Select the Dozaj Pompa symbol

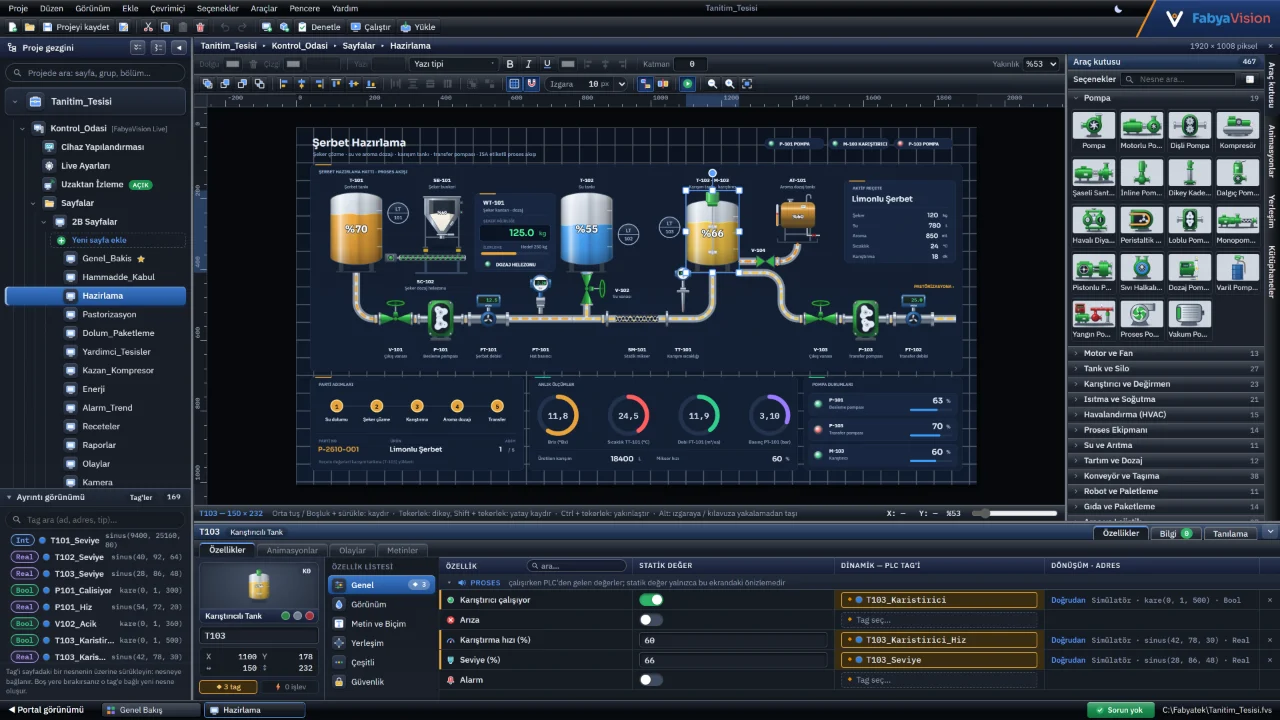(x=1189, y=273)
